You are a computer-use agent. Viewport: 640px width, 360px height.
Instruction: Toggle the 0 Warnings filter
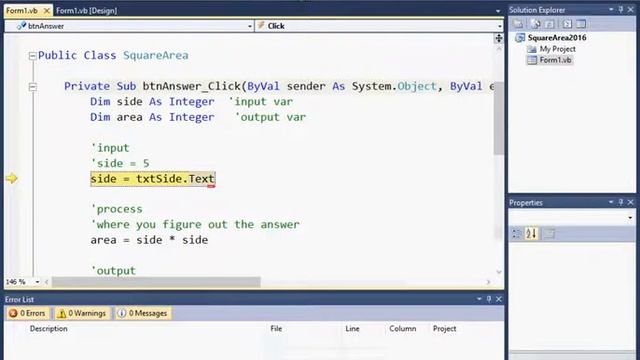coord(82,313)
